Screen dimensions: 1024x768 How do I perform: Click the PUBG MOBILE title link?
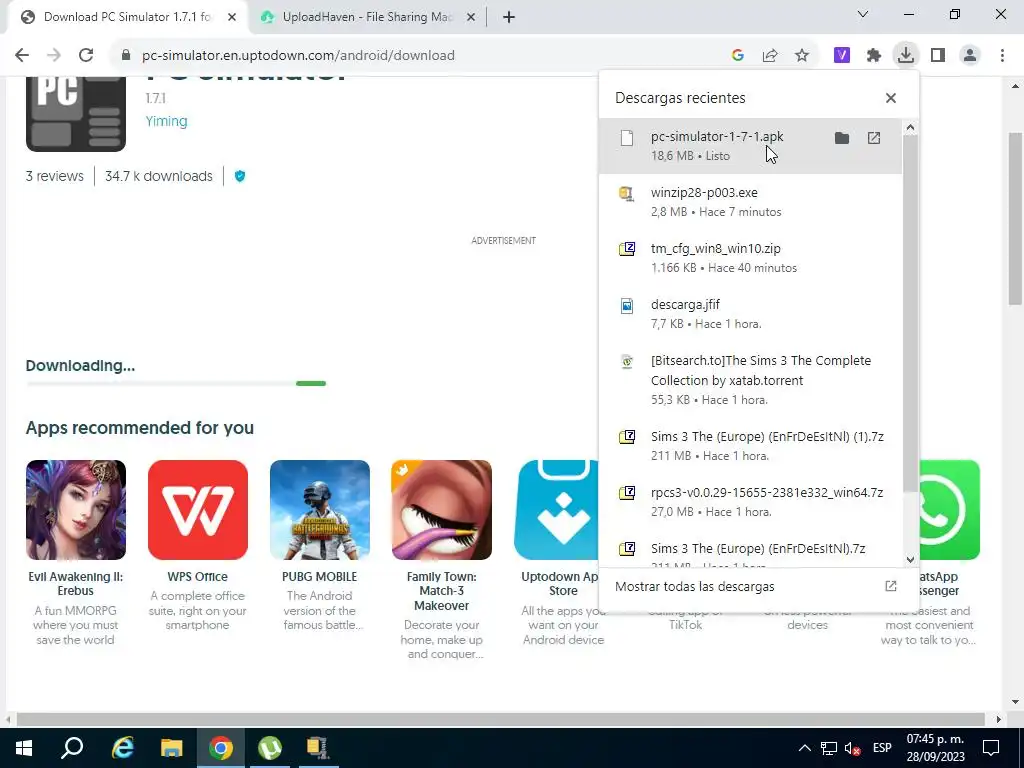point(319,577)
